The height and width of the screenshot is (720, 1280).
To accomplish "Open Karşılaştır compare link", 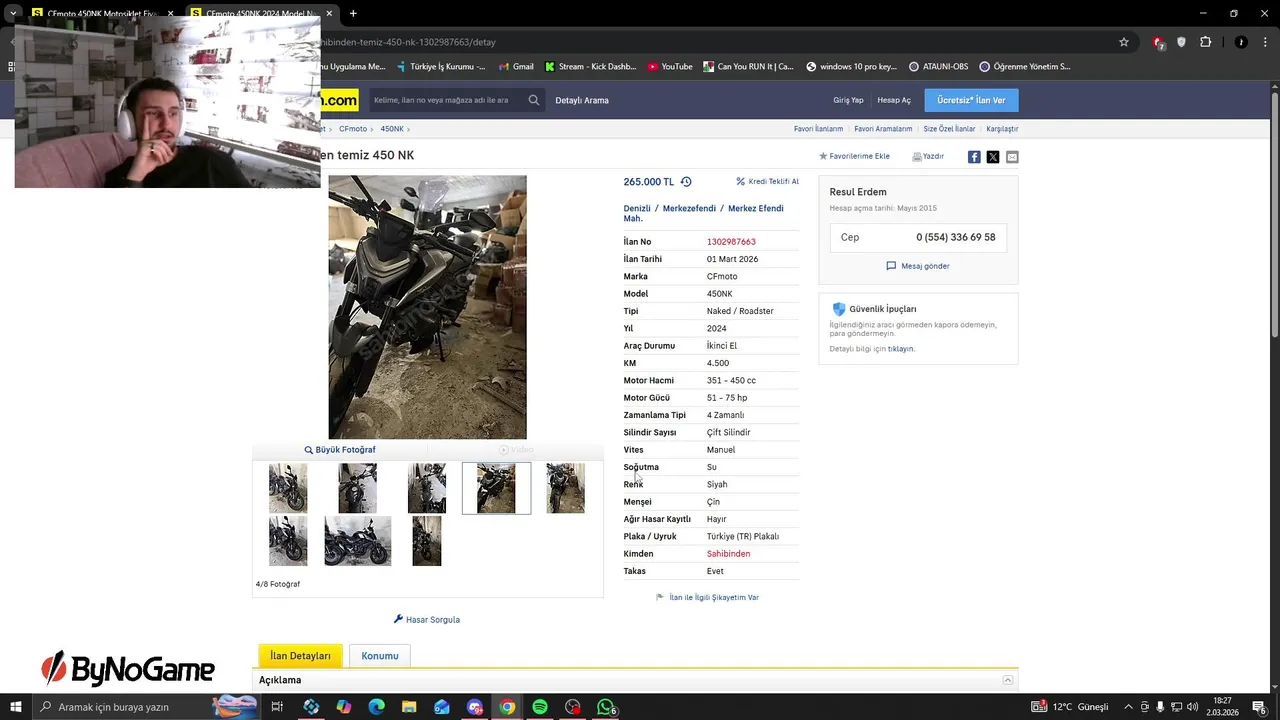I will [1002, 129].
